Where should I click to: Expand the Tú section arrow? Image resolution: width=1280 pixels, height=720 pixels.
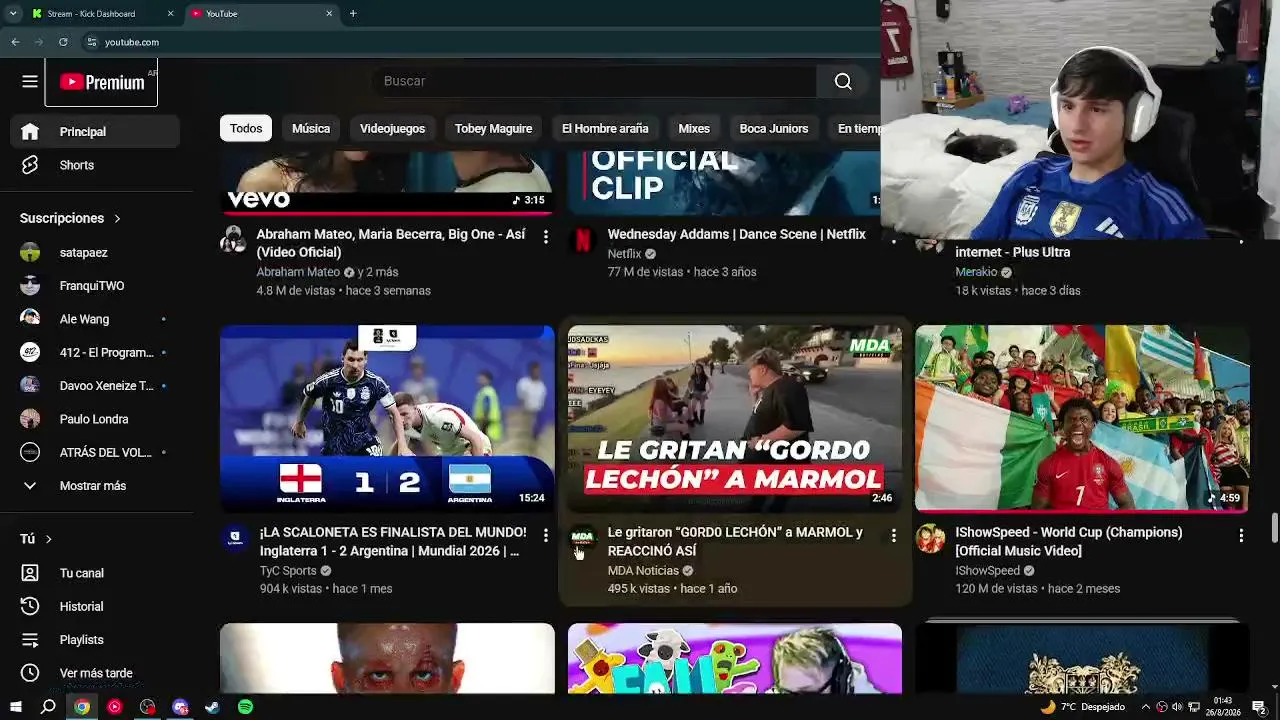(x=48, y=539)
